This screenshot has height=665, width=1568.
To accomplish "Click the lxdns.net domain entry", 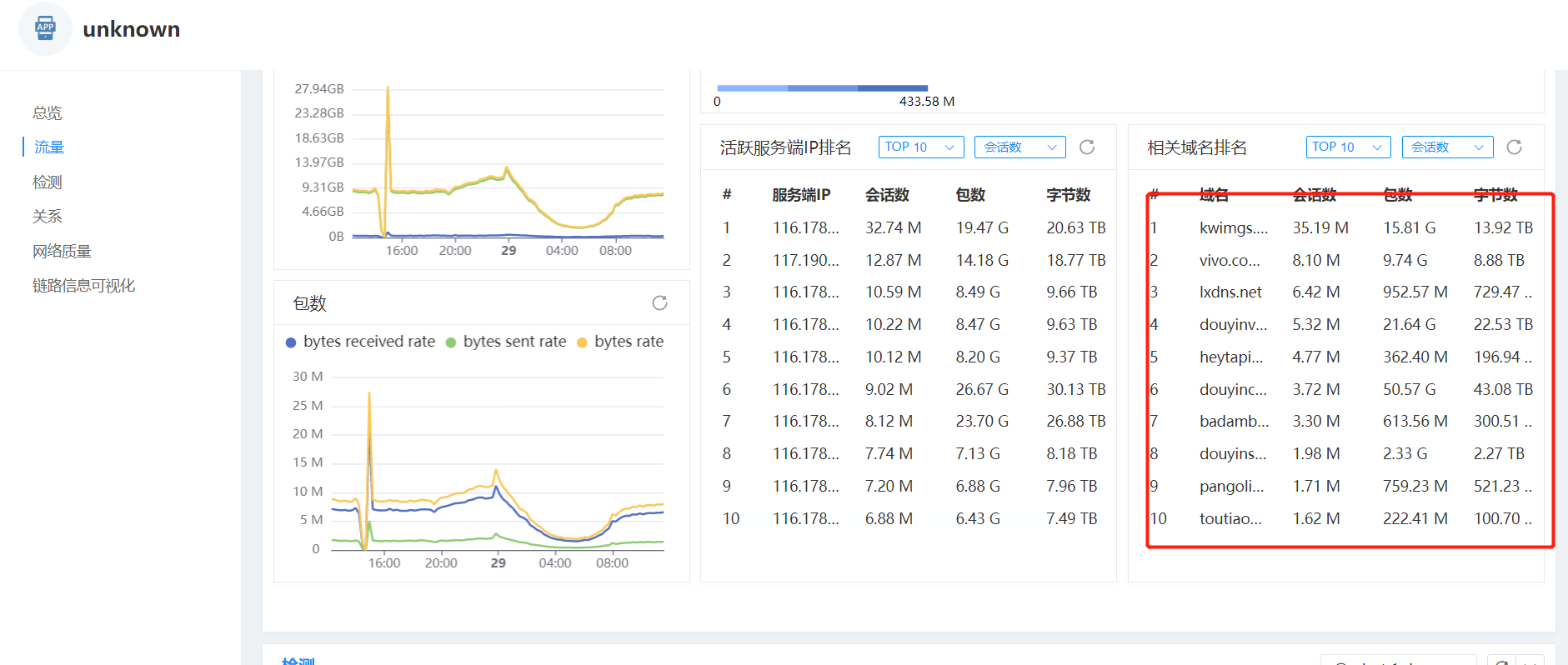I will pyautogui.click(x=1230, y=292).
